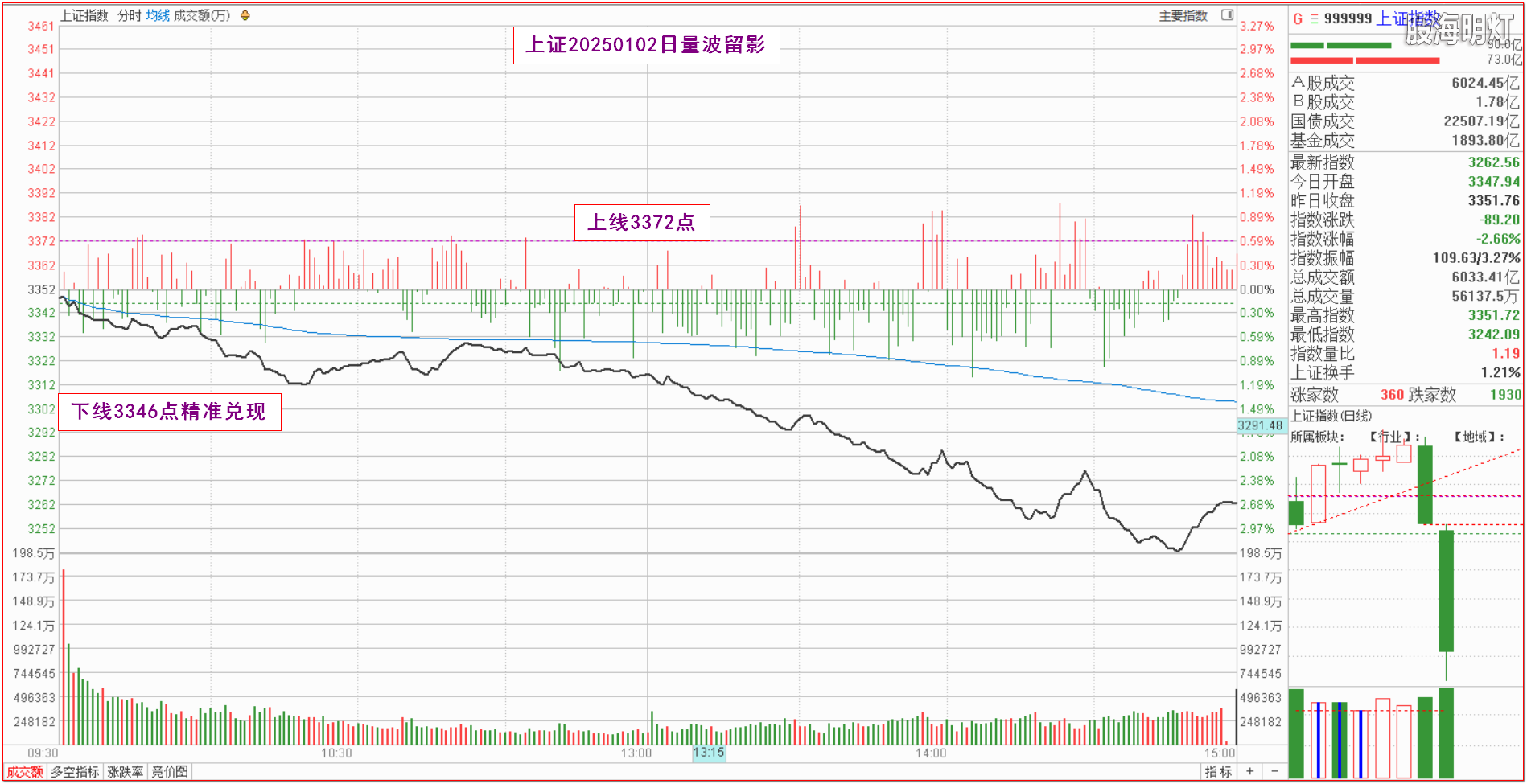The image size is (1527, 784).
Task: Click the red G icon before 999999
Action: [1297, 18]
